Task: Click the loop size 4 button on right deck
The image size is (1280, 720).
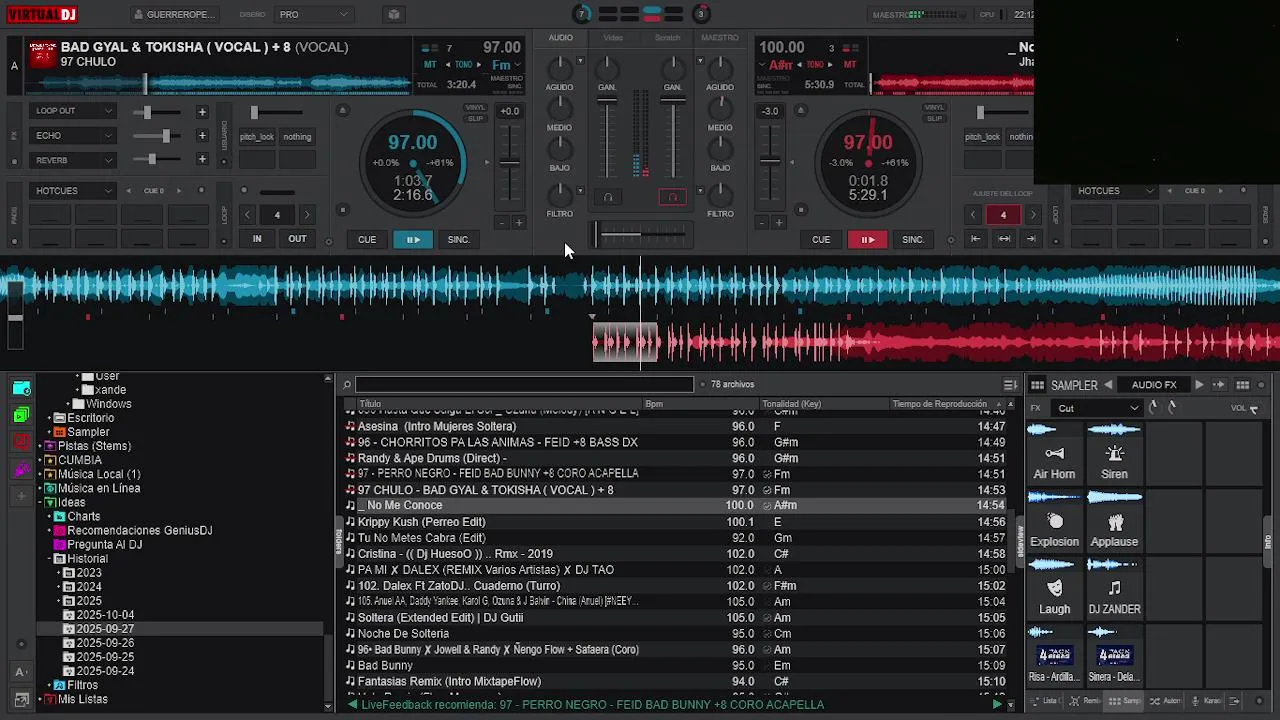Action: [1003, 215]
